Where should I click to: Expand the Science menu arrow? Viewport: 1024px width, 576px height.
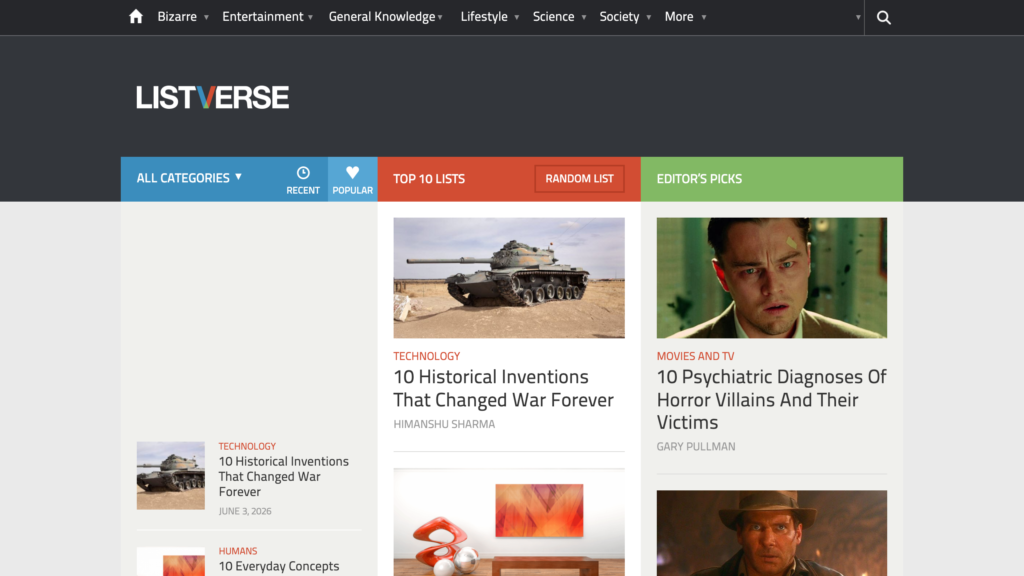(584, 18)
